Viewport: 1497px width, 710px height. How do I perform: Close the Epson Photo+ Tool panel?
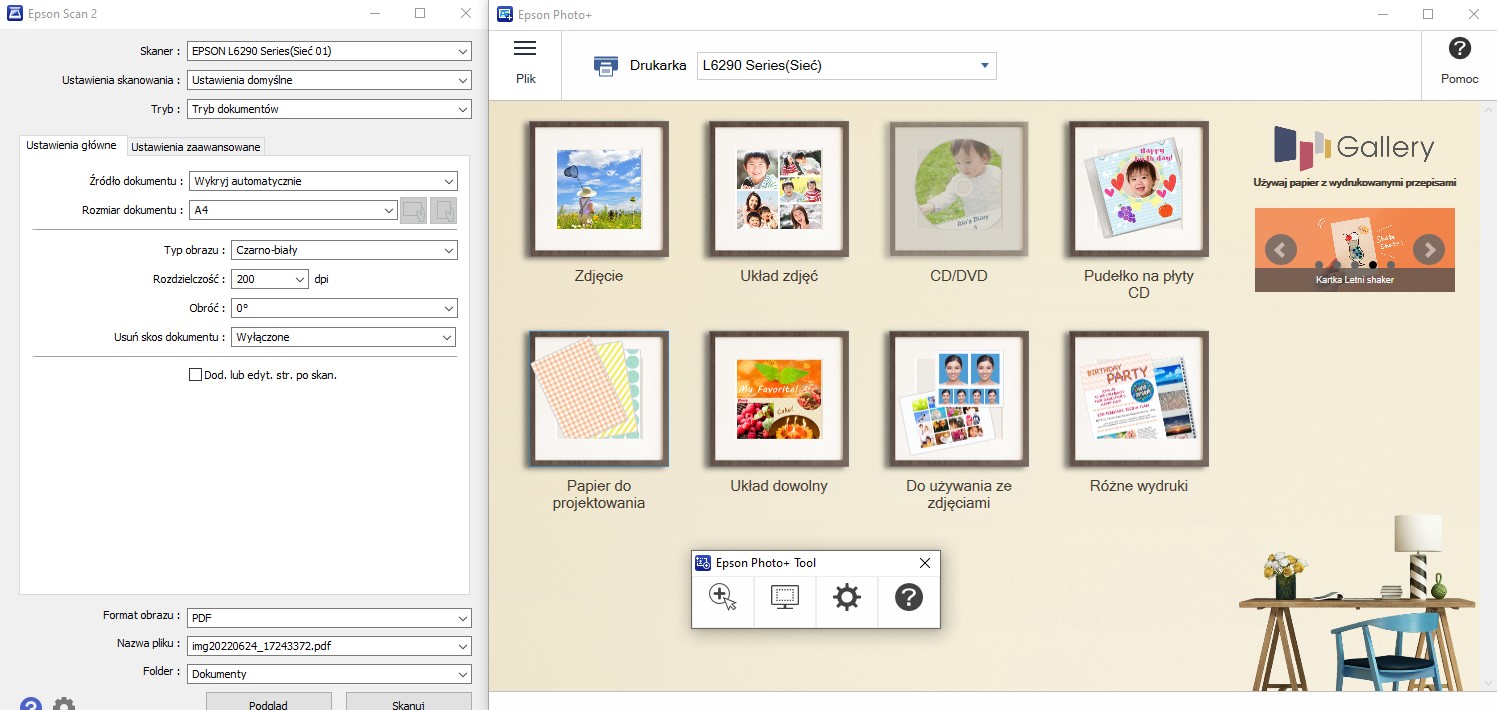pyautogui.click(x=925, y=563)
